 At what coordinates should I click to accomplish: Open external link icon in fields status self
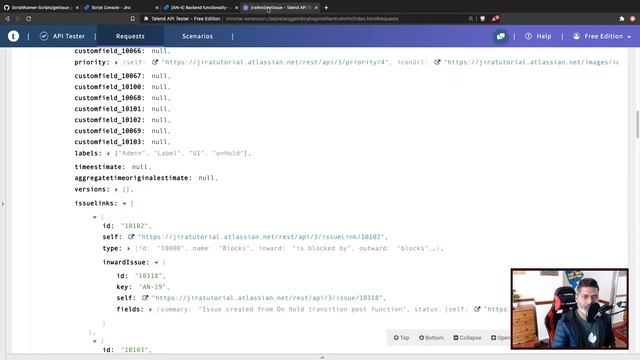(477, 309)
